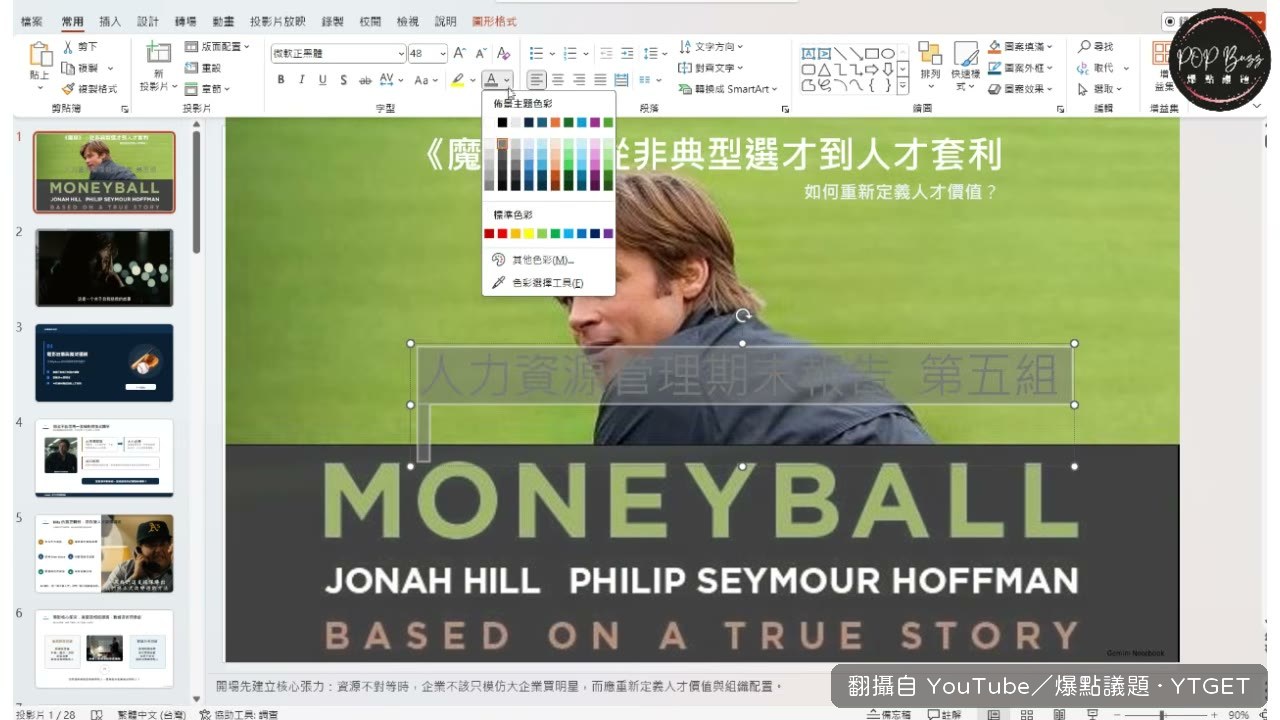This screenshot has height=720, width=1280.
Task: Click the Paste (貼上) clipboard icon
Action: point(40,54)
